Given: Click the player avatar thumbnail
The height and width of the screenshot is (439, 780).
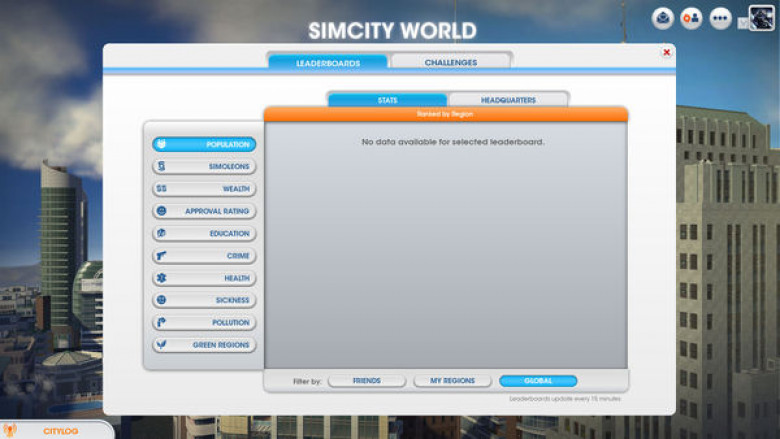Looking at the screenshot, I should point(761,18).
